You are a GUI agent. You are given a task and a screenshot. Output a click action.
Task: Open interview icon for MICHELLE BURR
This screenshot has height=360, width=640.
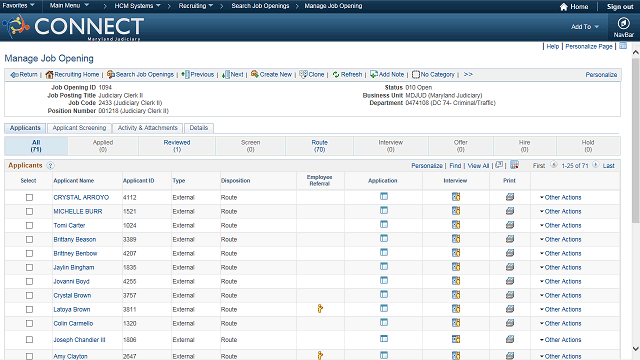coord(456,211)
